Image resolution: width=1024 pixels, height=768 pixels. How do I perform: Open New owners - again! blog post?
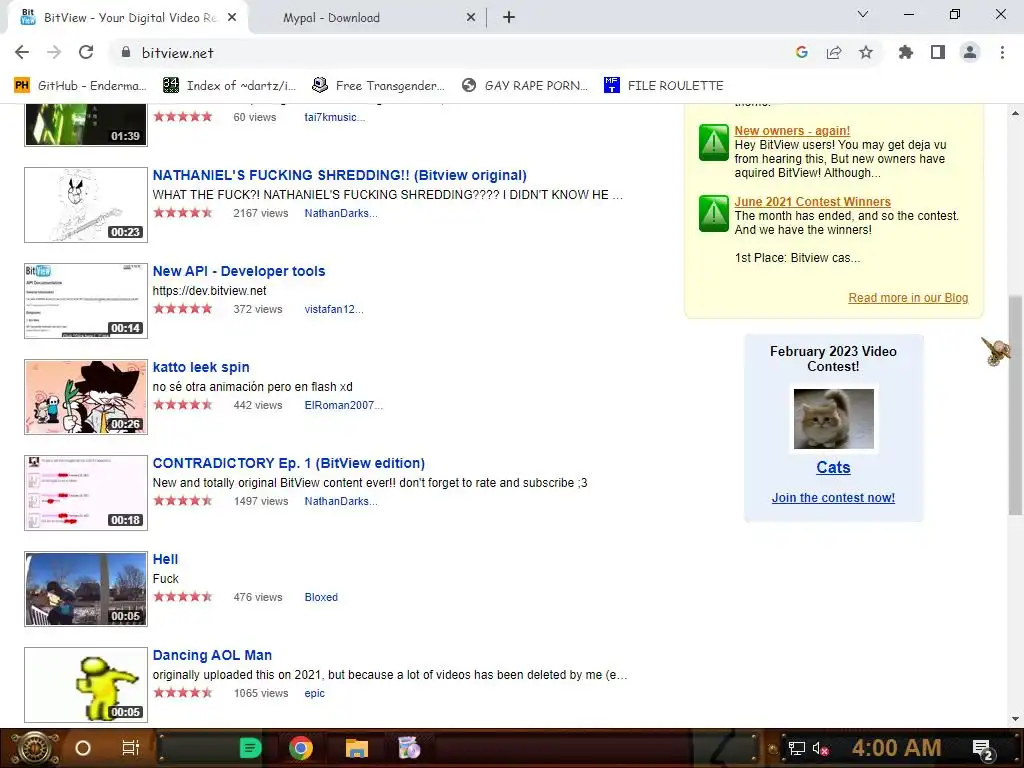[x=792, y=131]
